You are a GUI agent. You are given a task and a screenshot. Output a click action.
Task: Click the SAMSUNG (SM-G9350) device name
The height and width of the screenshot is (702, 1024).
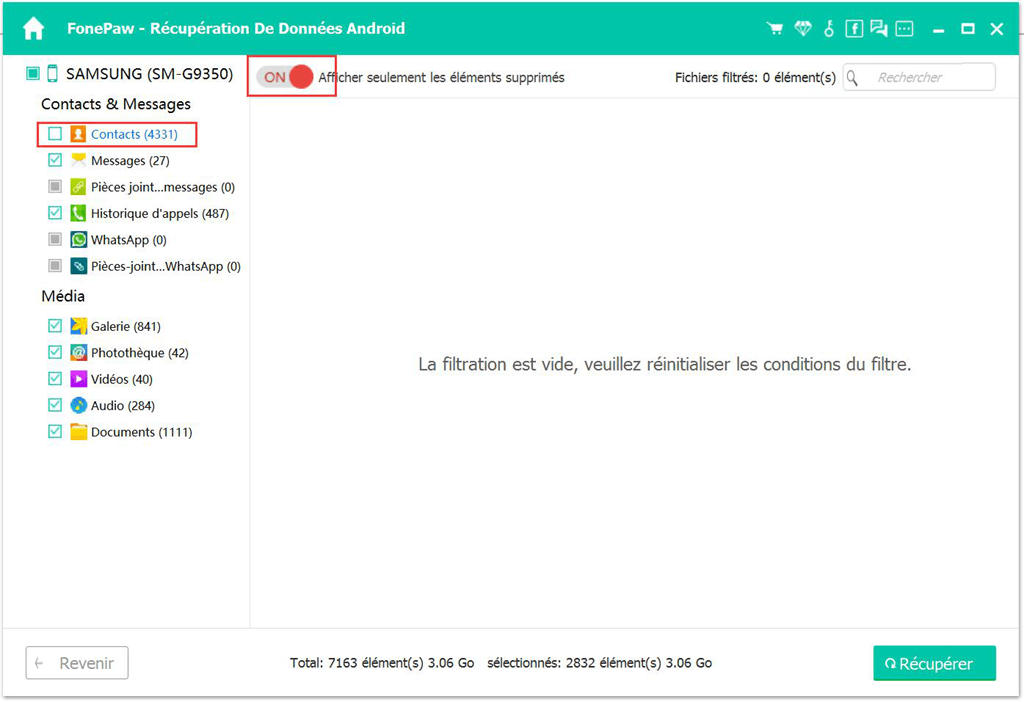pos(150,74)
